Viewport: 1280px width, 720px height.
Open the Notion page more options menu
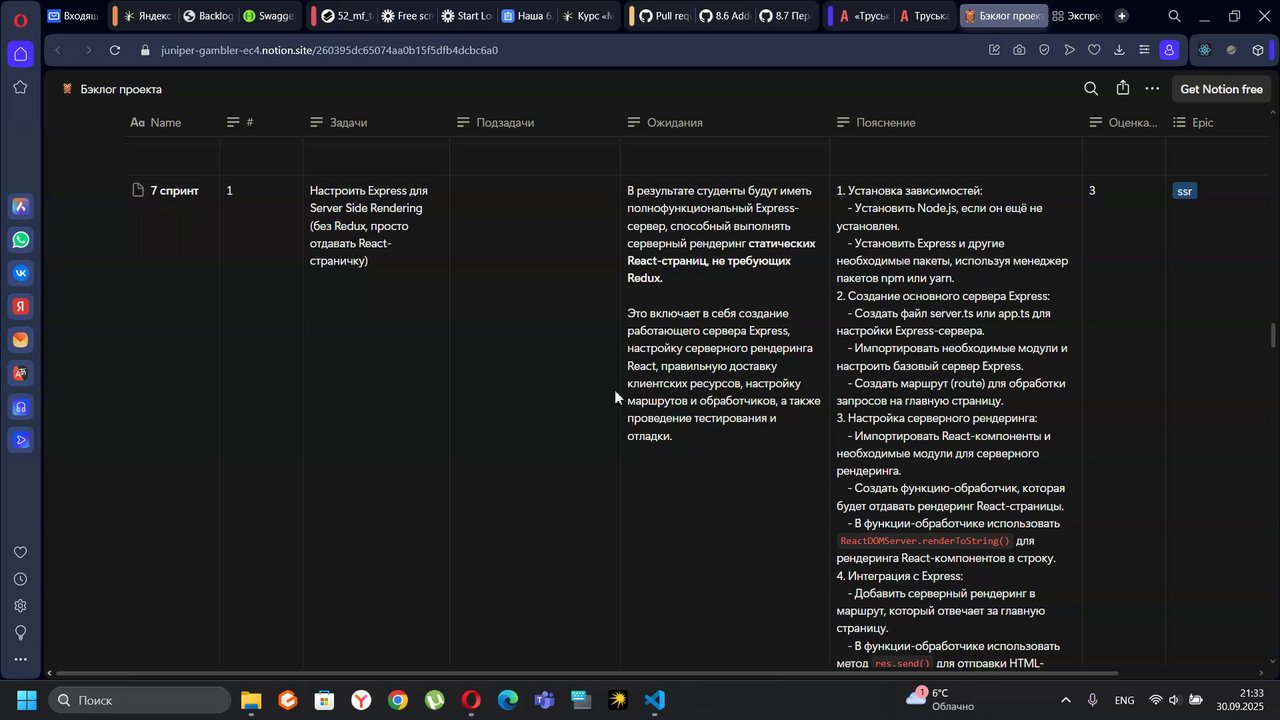point(1152,89)
